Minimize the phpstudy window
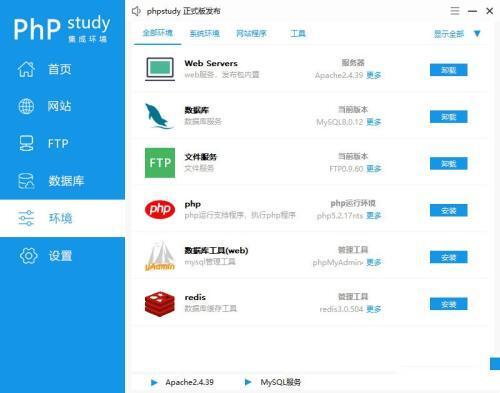The image size is (500, 393). [472, 11]
